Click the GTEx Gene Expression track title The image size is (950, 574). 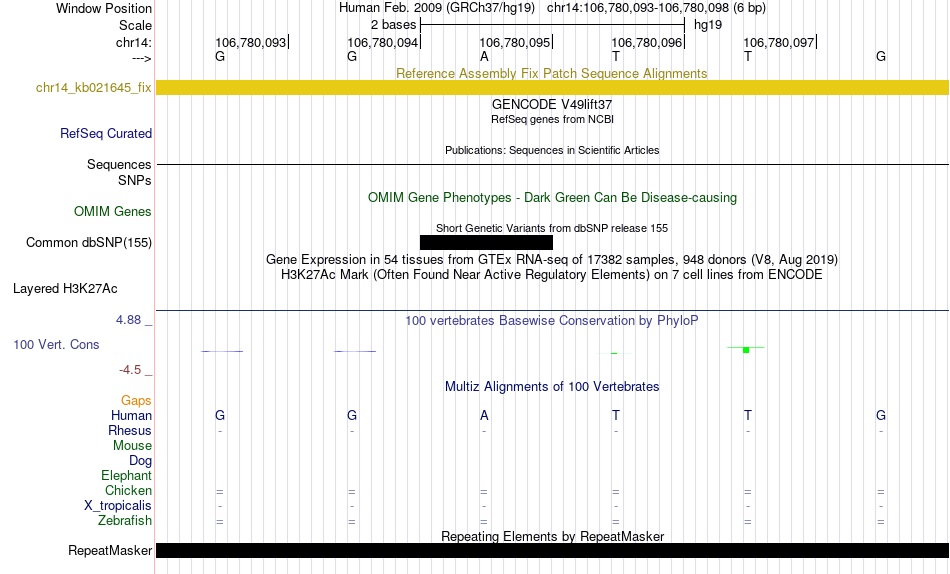[552, 259]
